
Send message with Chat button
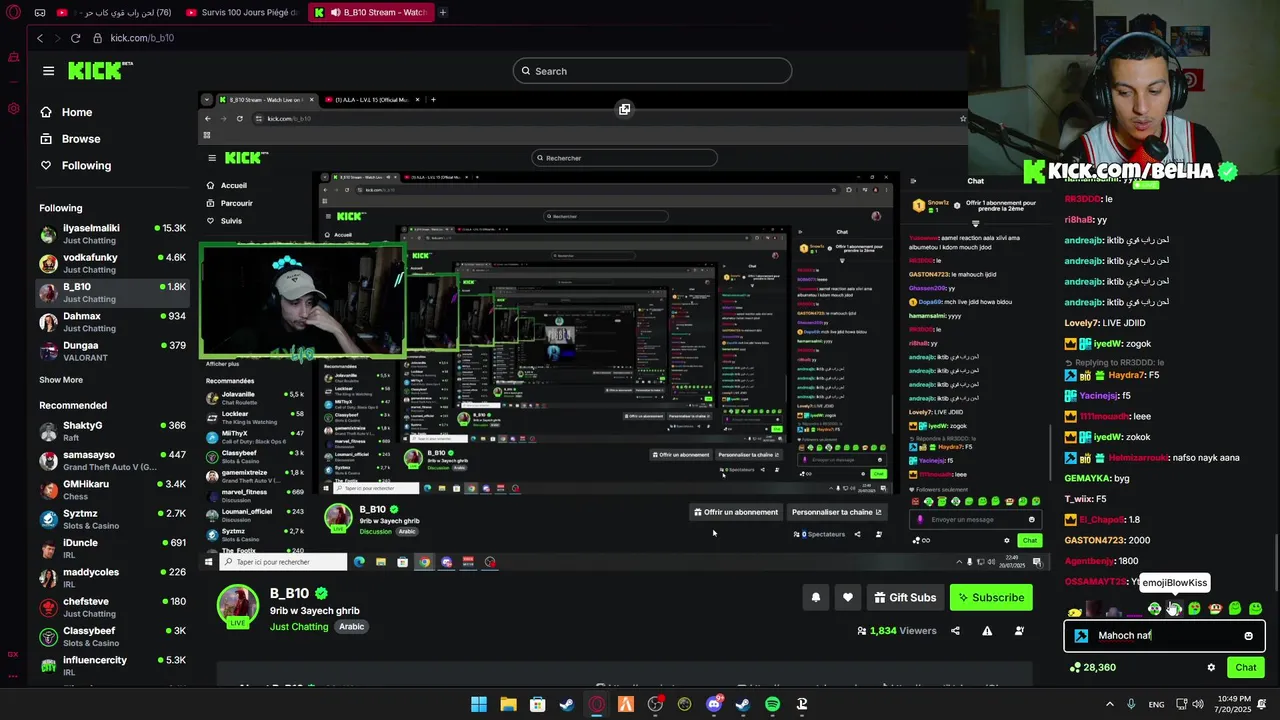pyautogui.click(x=1245, y=667)
